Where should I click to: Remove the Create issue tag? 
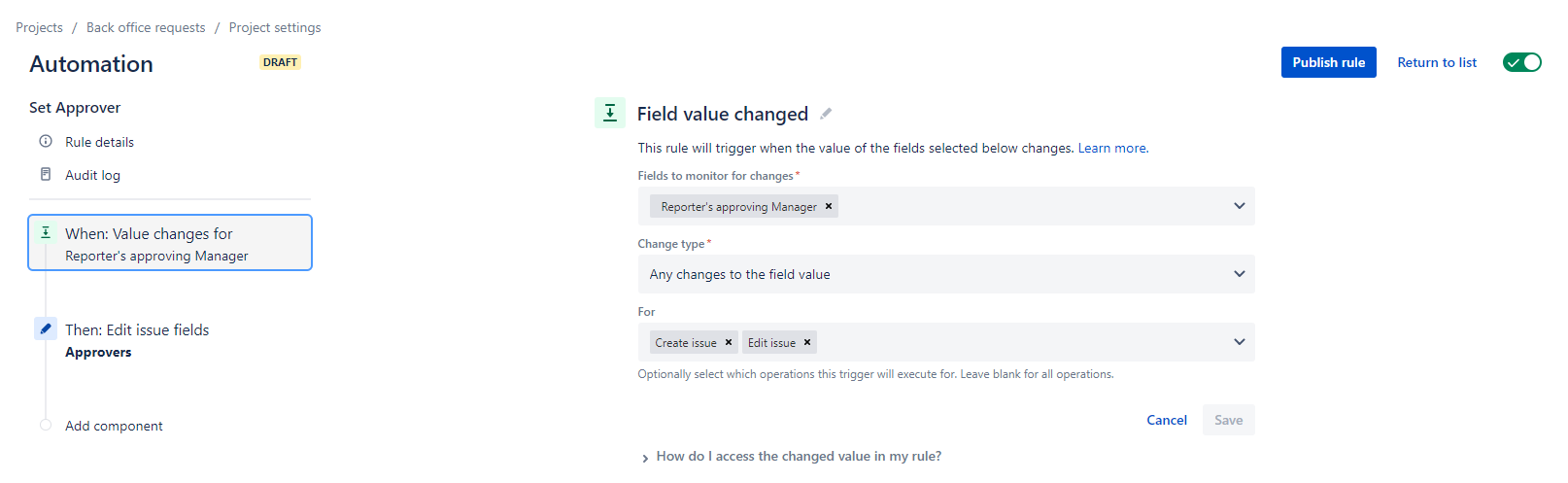[729, 342]
